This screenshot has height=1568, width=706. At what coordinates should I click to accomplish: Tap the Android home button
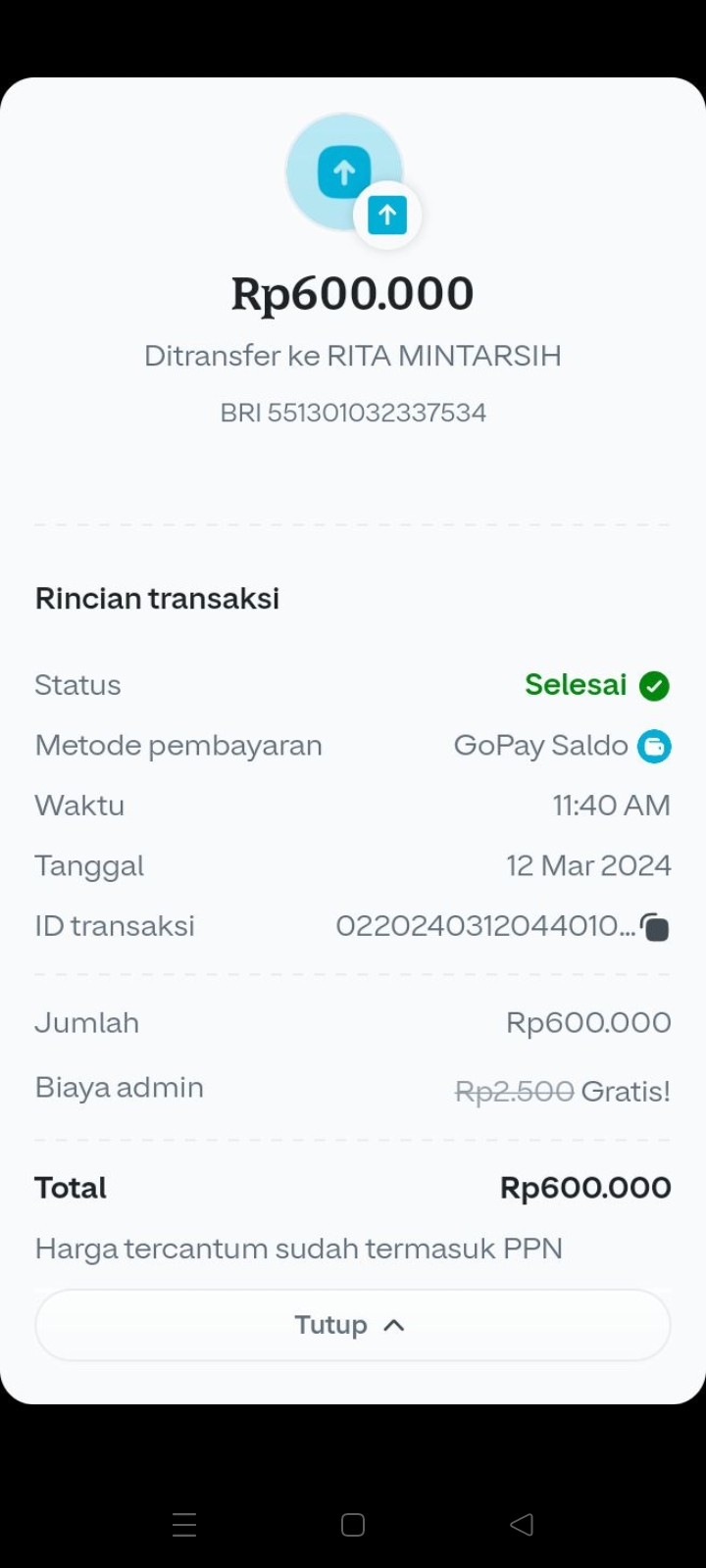click(353, 1524)
